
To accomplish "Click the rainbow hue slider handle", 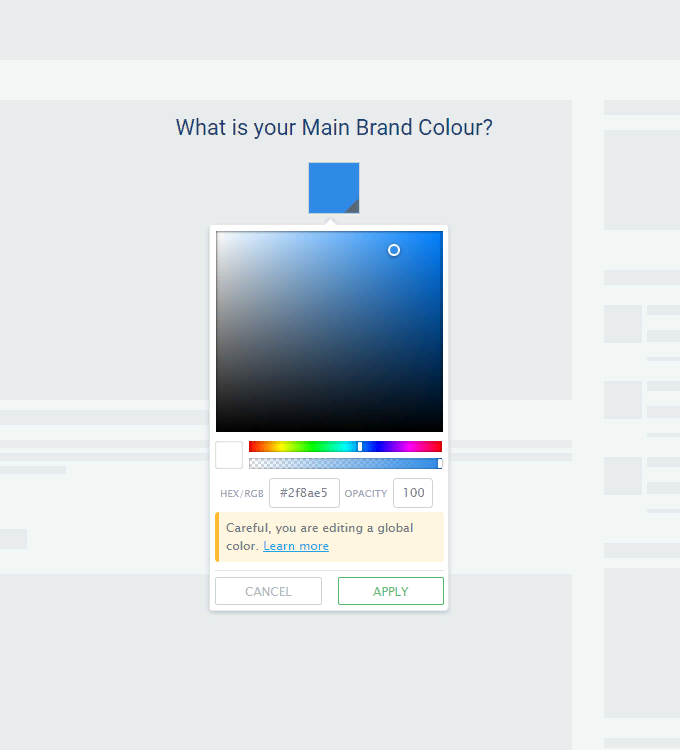I will pyautogui.click(x=360, y=446).
